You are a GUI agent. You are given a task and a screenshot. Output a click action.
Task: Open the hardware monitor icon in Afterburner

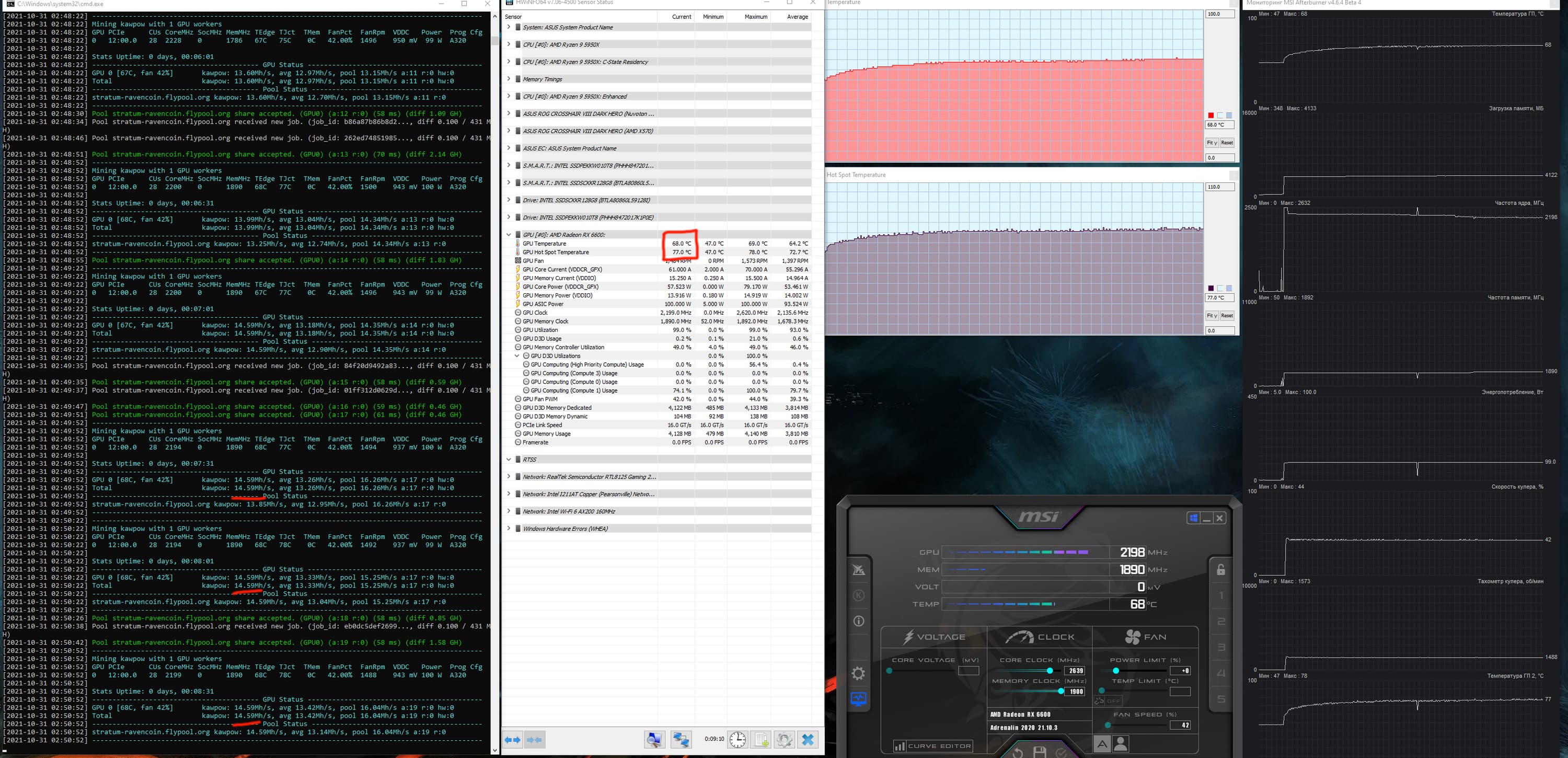pos(858,698)
